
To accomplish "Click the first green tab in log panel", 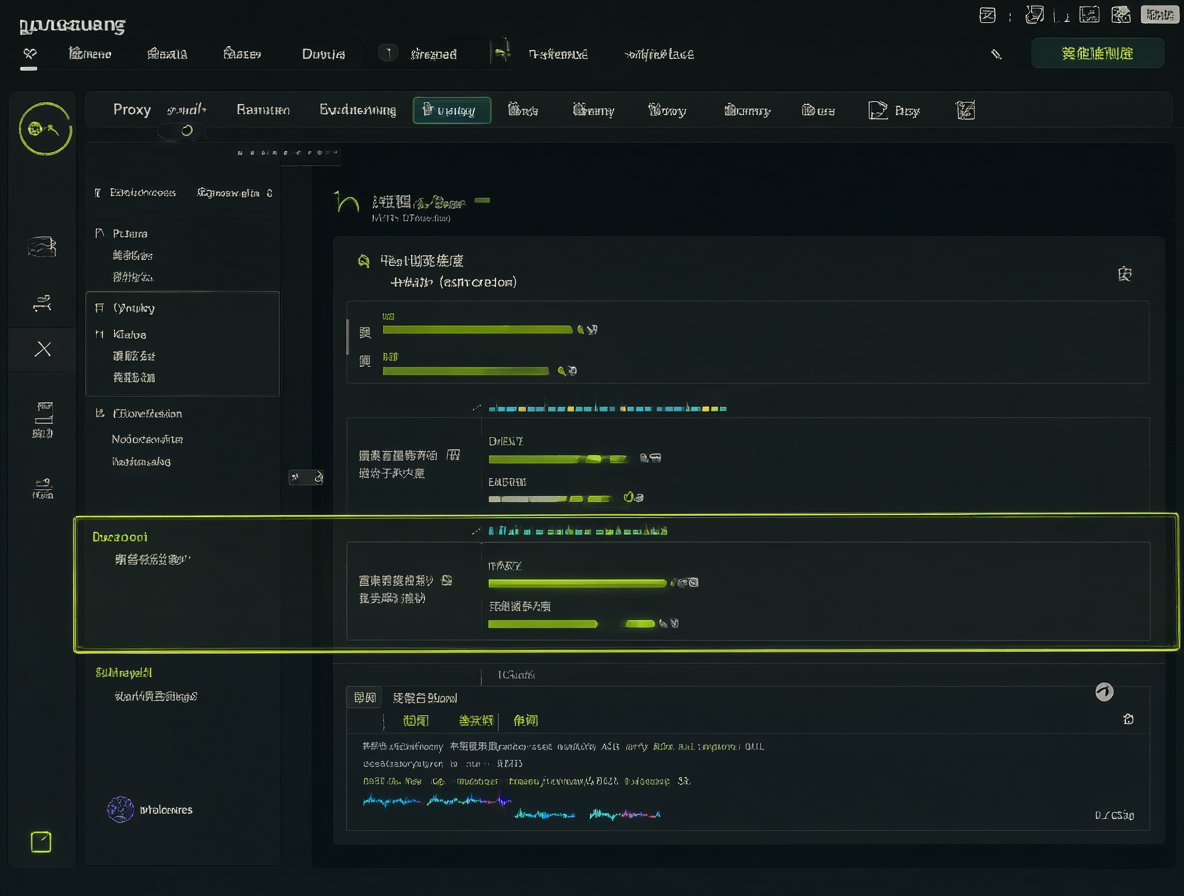I will coord(415,720).
